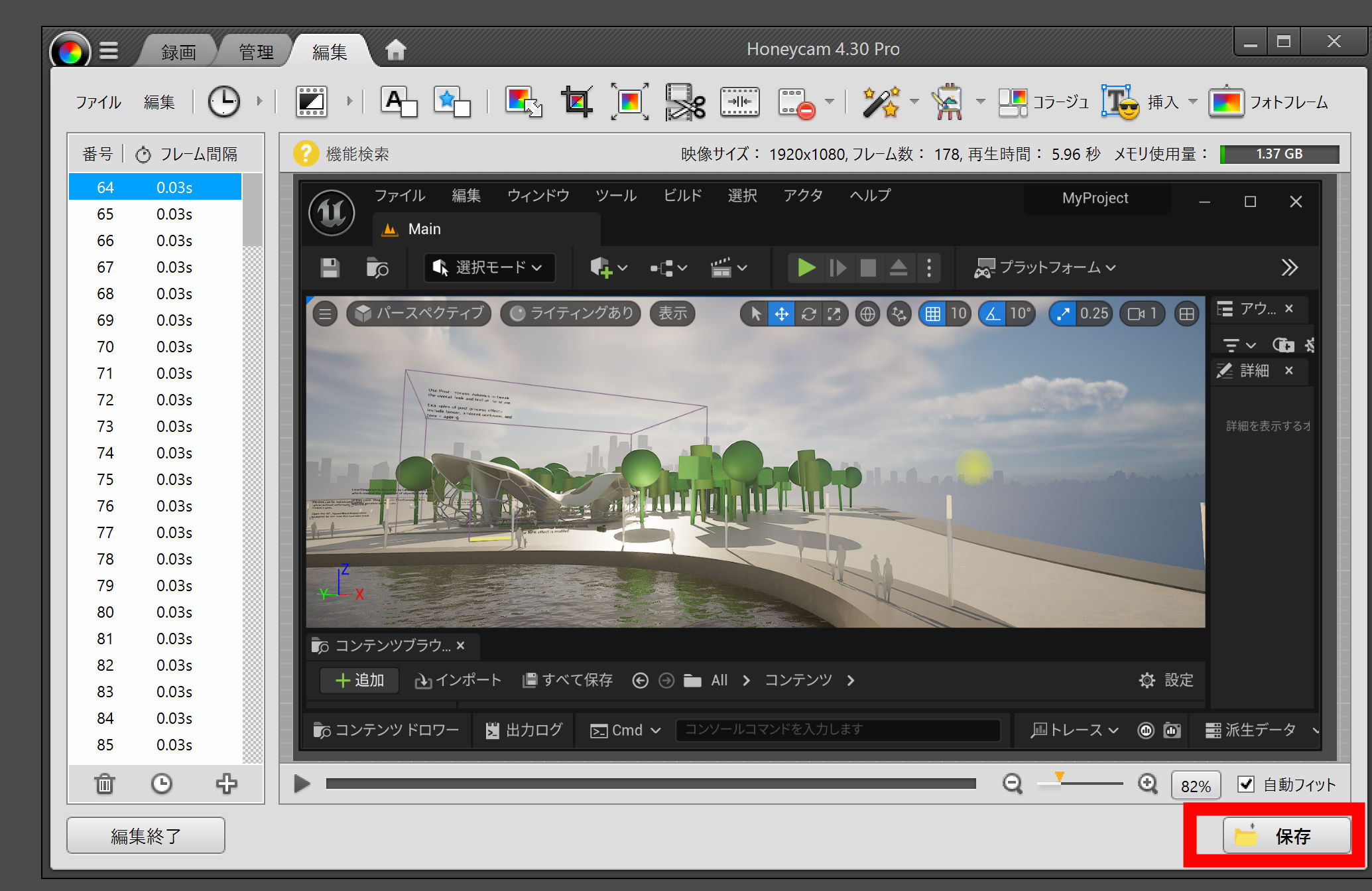Switch to the 録画 tab
The image size is (1372, 891).
tap(178, 52)
